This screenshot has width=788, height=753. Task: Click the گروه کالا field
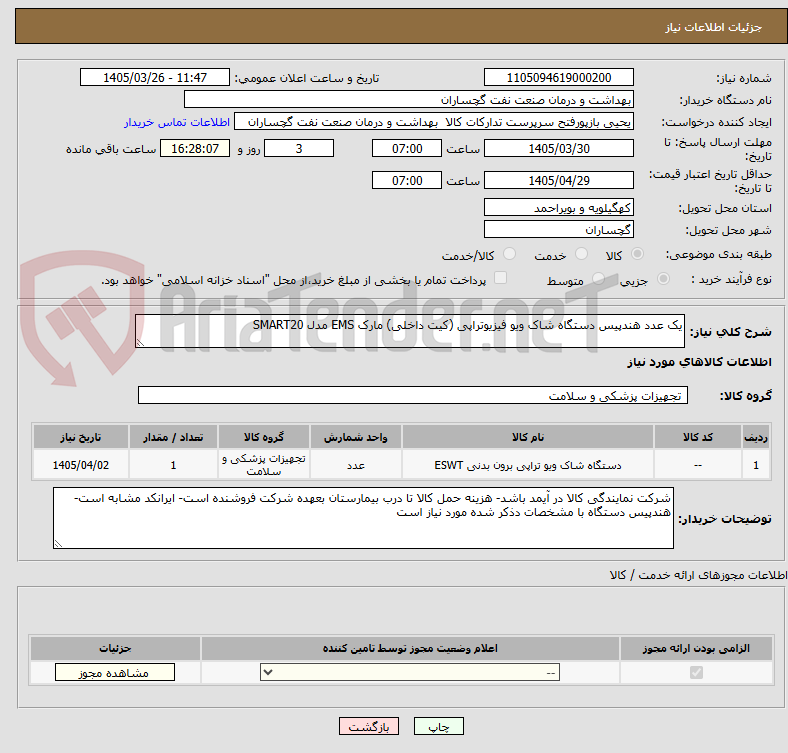413,396
